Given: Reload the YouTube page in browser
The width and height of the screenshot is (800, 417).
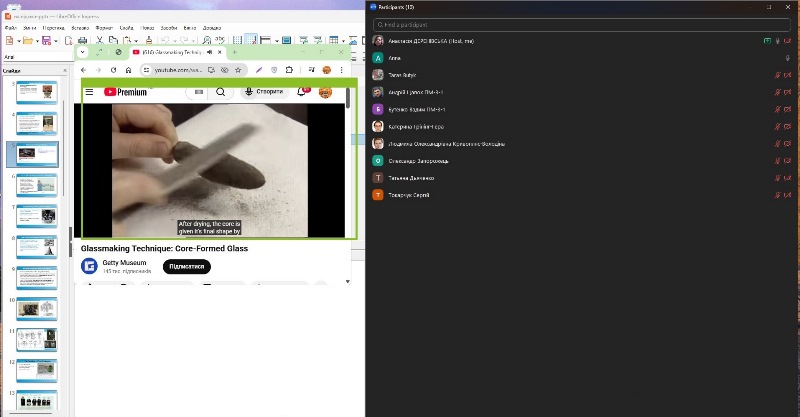Looking at the screenshot, I should coord(113,70).
